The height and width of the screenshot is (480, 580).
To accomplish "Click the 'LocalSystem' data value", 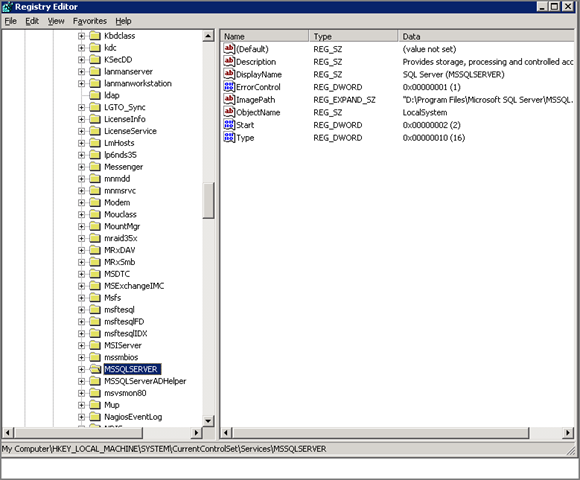I will (425, 112).
